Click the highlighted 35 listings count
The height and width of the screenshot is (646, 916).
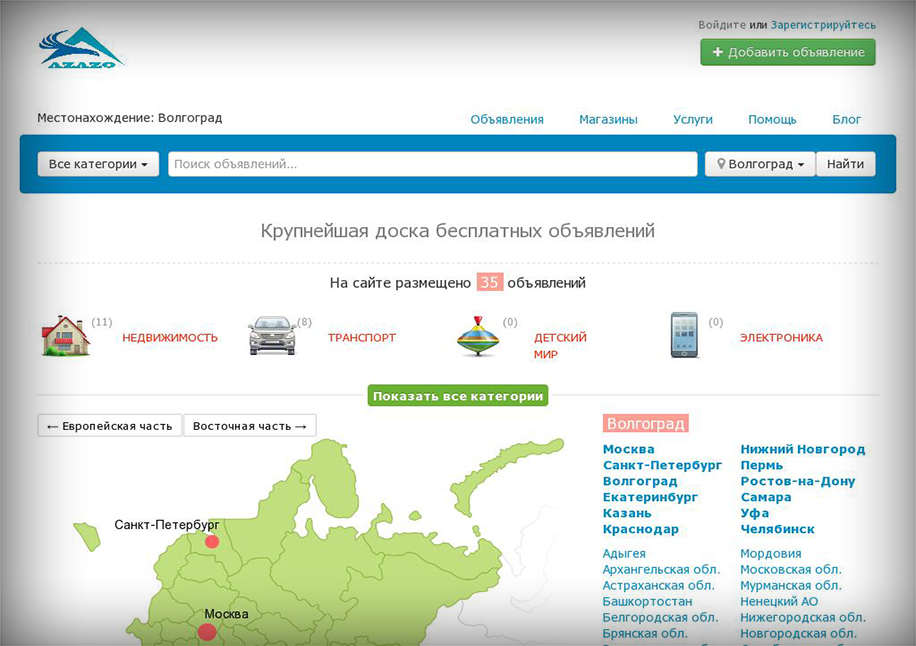click(x=490, y=282)
